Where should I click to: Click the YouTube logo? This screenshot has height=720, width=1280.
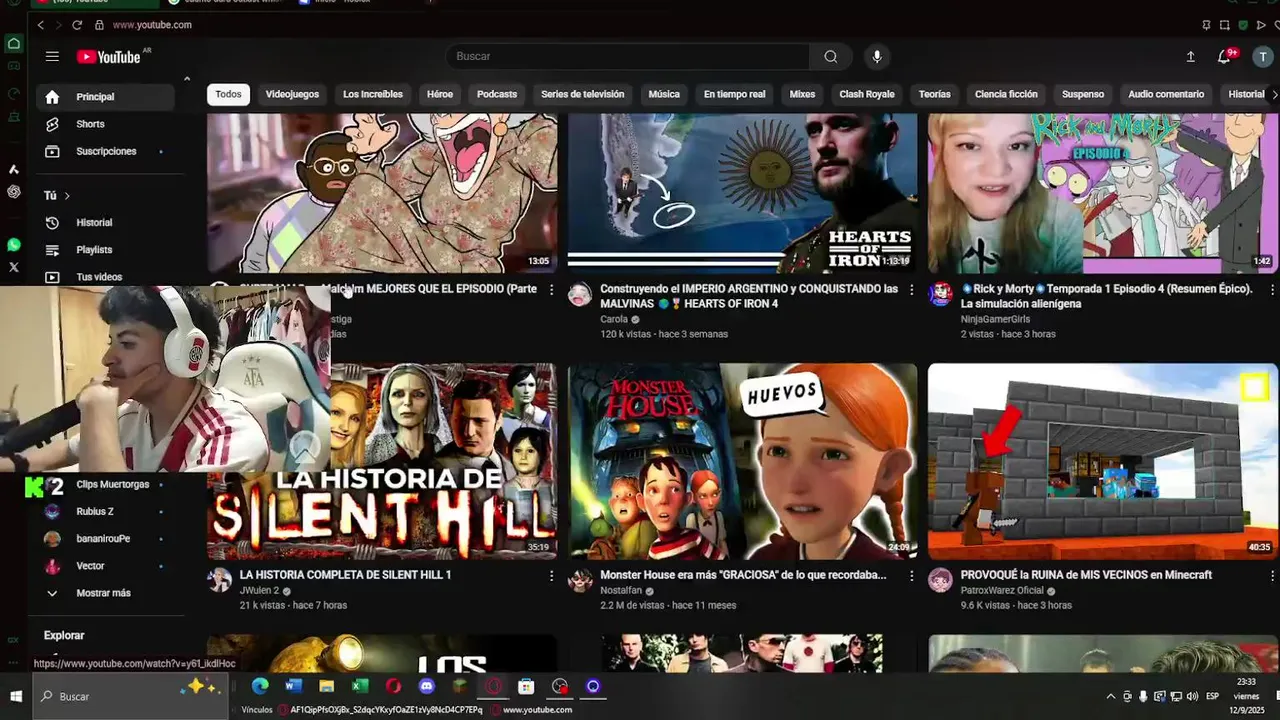tap(109, 57)
